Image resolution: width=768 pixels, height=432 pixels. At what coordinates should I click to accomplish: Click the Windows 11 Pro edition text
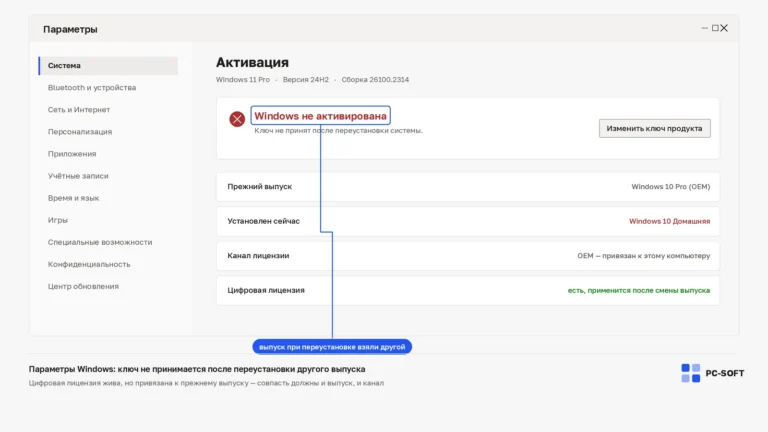pos(243,79)
